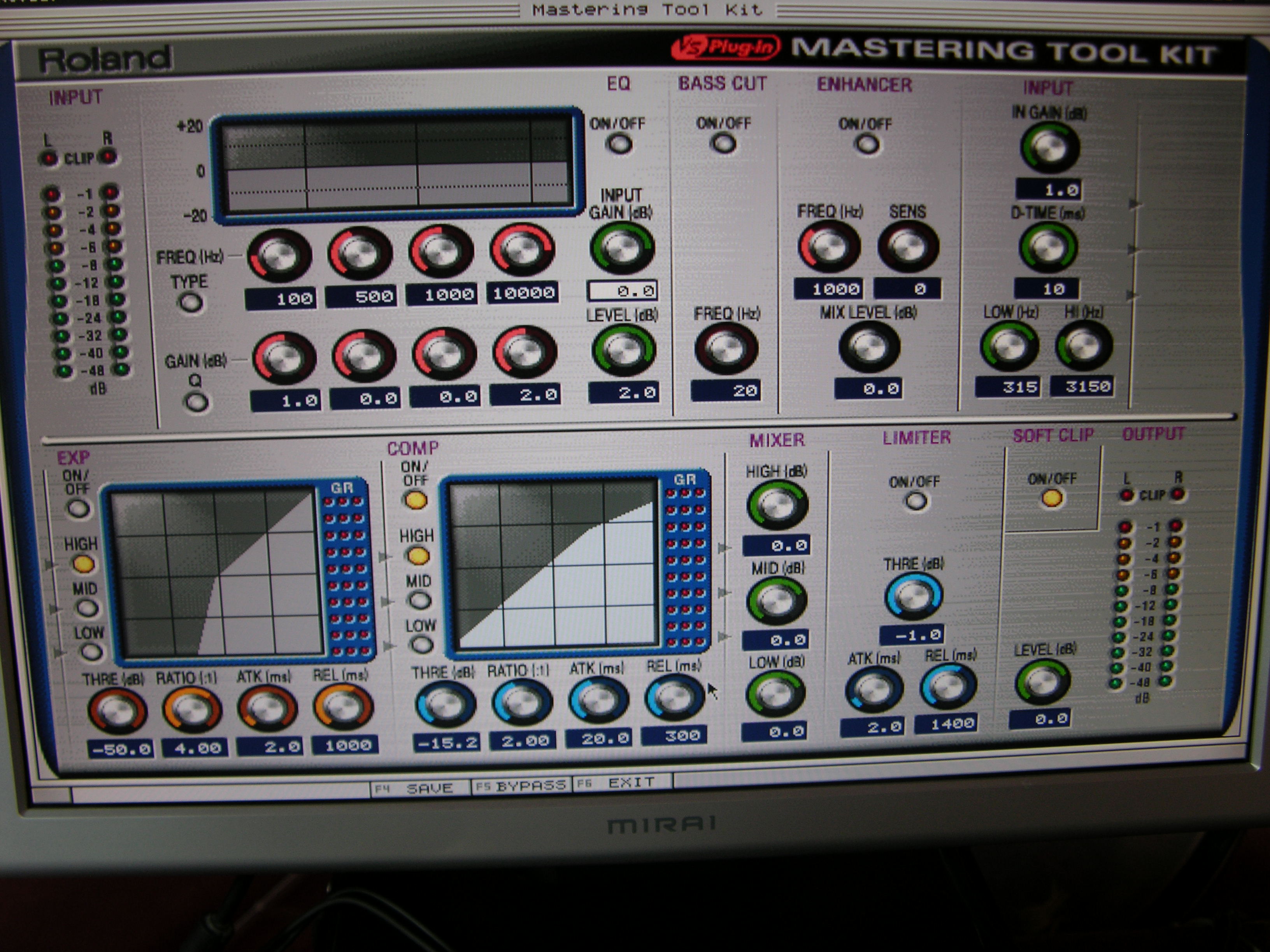Click the HI (Hz) crossover knob
The width and height of the screenshot is (1270, 952).
coord(1083,345)
